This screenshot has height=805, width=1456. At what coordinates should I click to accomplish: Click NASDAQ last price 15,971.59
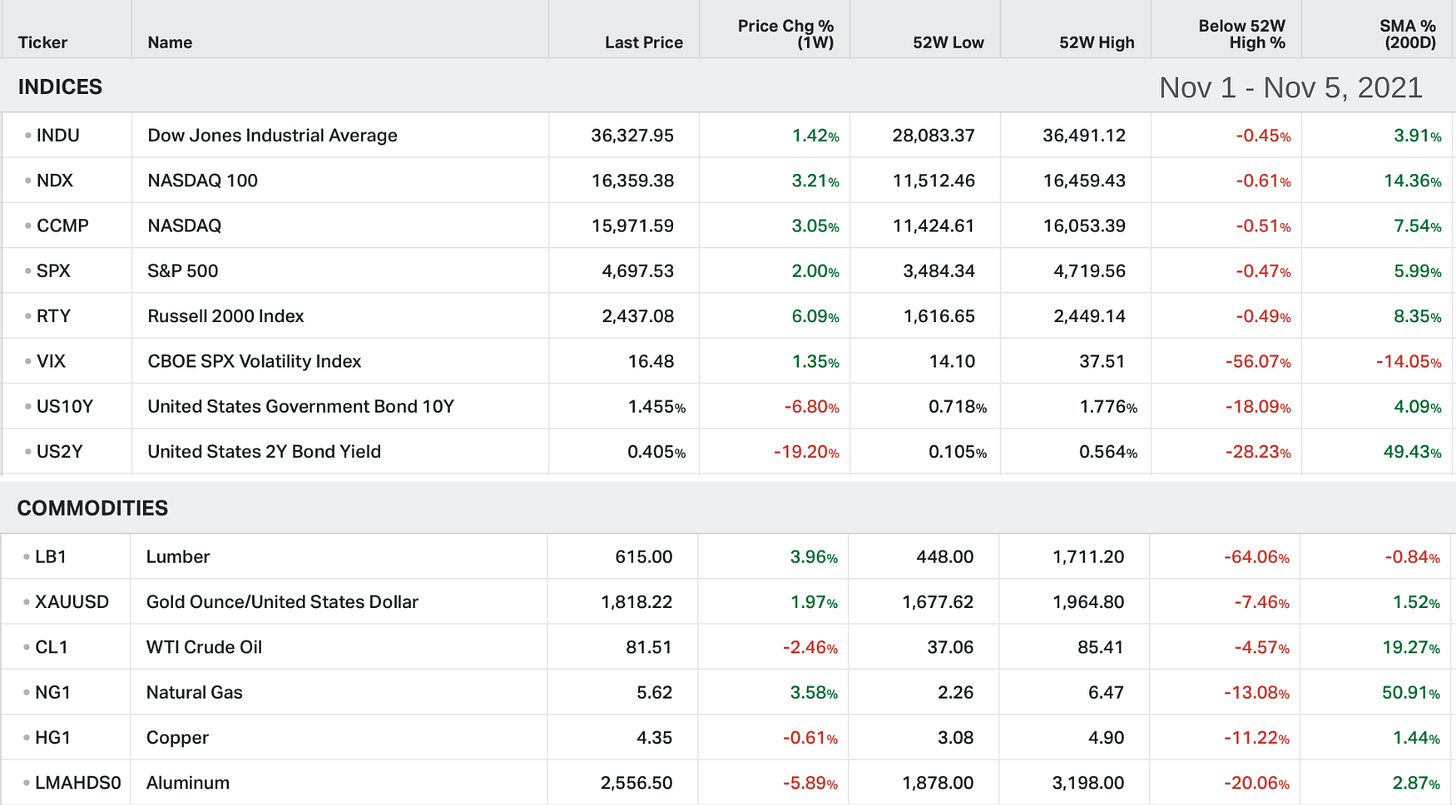click(633, 225)
